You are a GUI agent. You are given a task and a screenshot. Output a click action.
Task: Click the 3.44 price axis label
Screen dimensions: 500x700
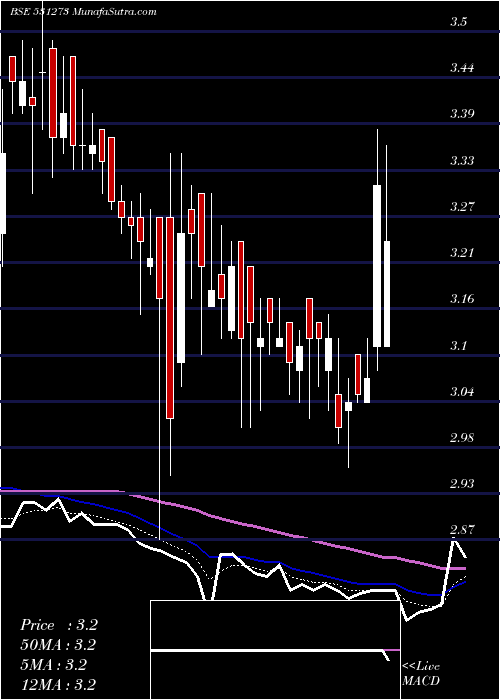(462, 68)
